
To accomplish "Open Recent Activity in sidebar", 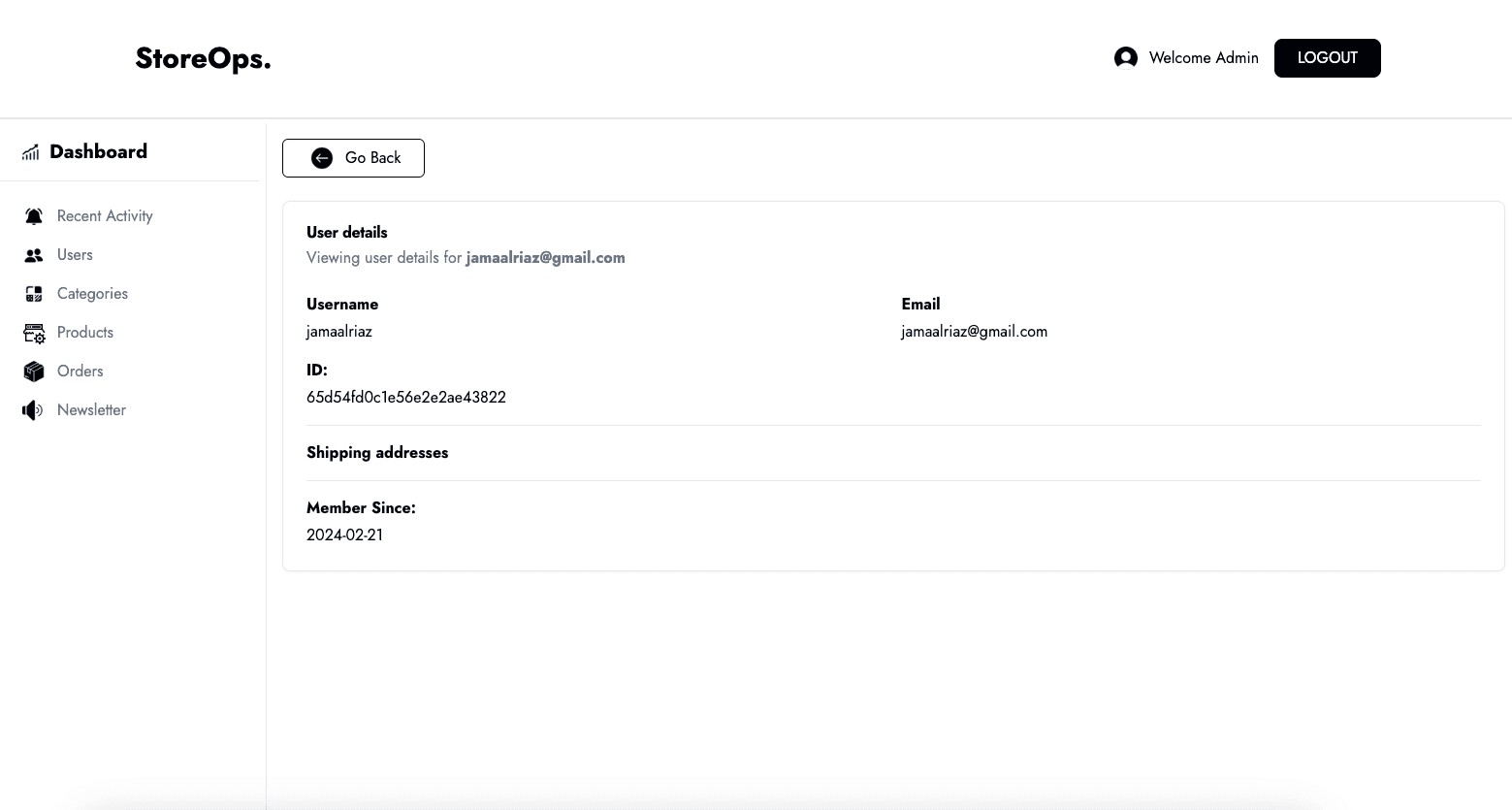I will (x=105, y=216).
